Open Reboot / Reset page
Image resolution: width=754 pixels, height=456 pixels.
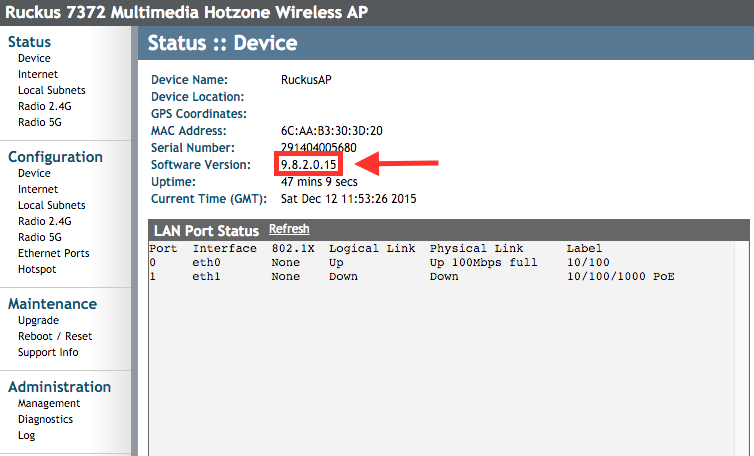tap(55, 336)
